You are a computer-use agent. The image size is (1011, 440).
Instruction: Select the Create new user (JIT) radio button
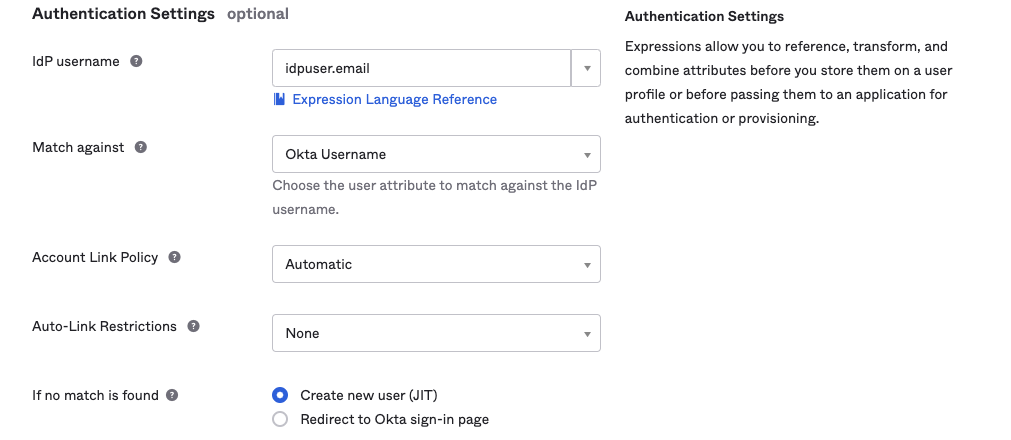point(280,395)
